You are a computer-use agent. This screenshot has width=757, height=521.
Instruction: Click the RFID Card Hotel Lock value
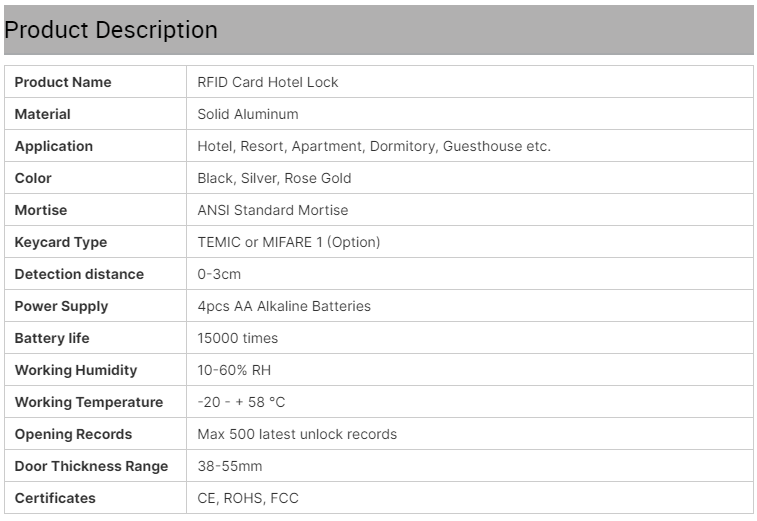coord(267,82)
